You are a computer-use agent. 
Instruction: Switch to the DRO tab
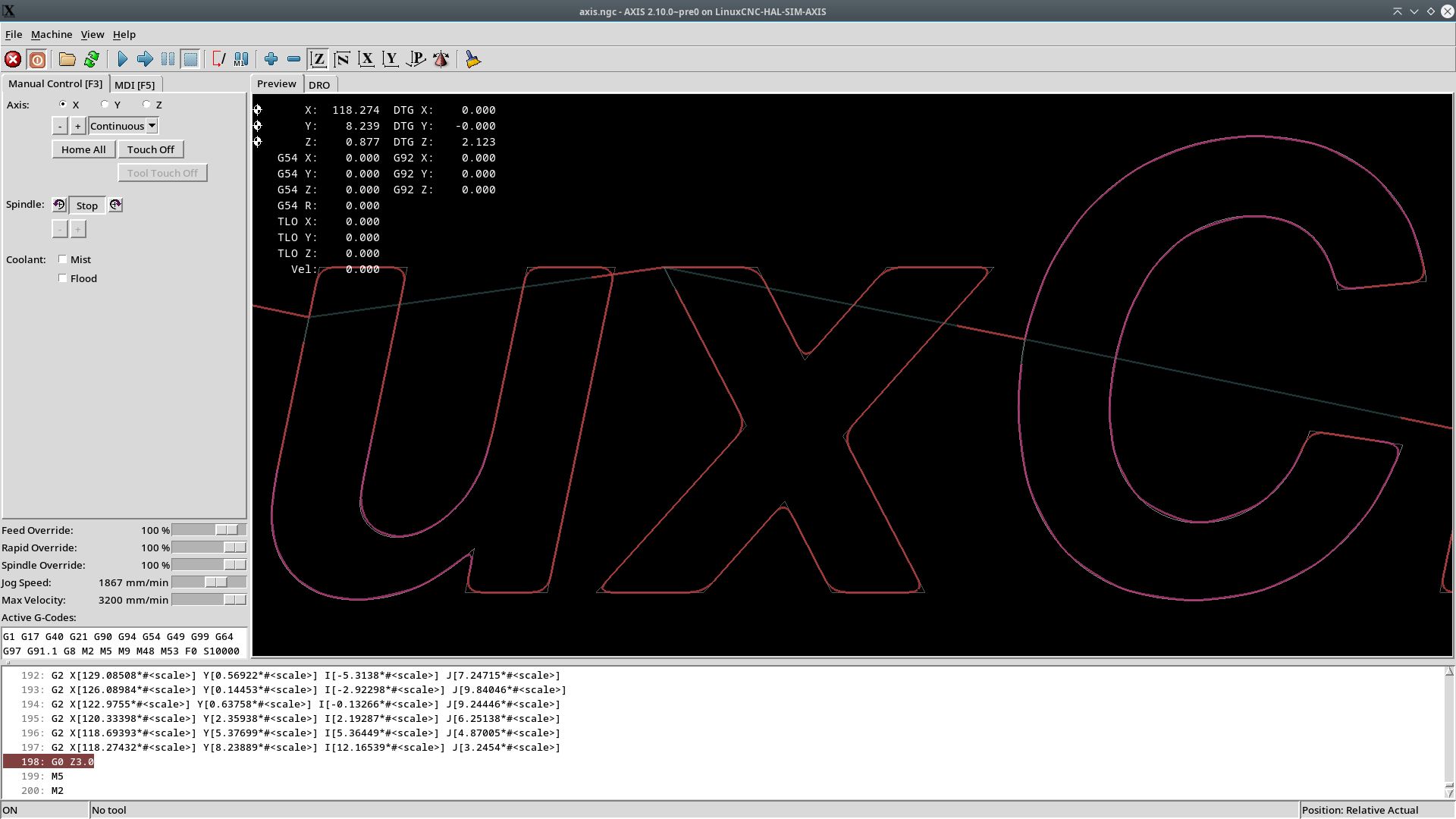[319, 85]
